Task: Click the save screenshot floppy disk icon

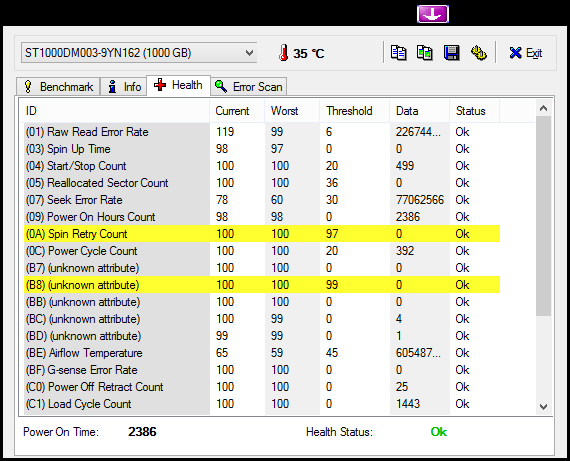Action: pyautogui.click(x=451, y=53)
